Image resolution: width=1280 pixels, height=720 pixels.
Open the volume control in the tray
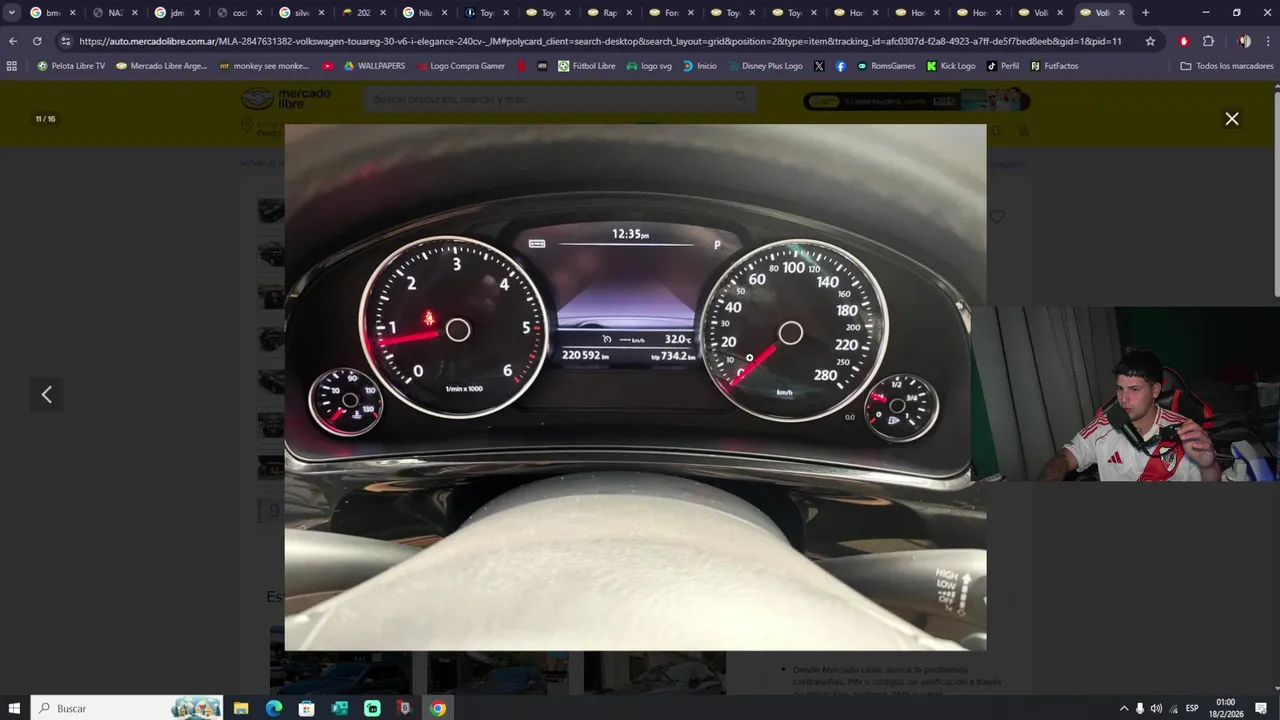[1157, 708]
